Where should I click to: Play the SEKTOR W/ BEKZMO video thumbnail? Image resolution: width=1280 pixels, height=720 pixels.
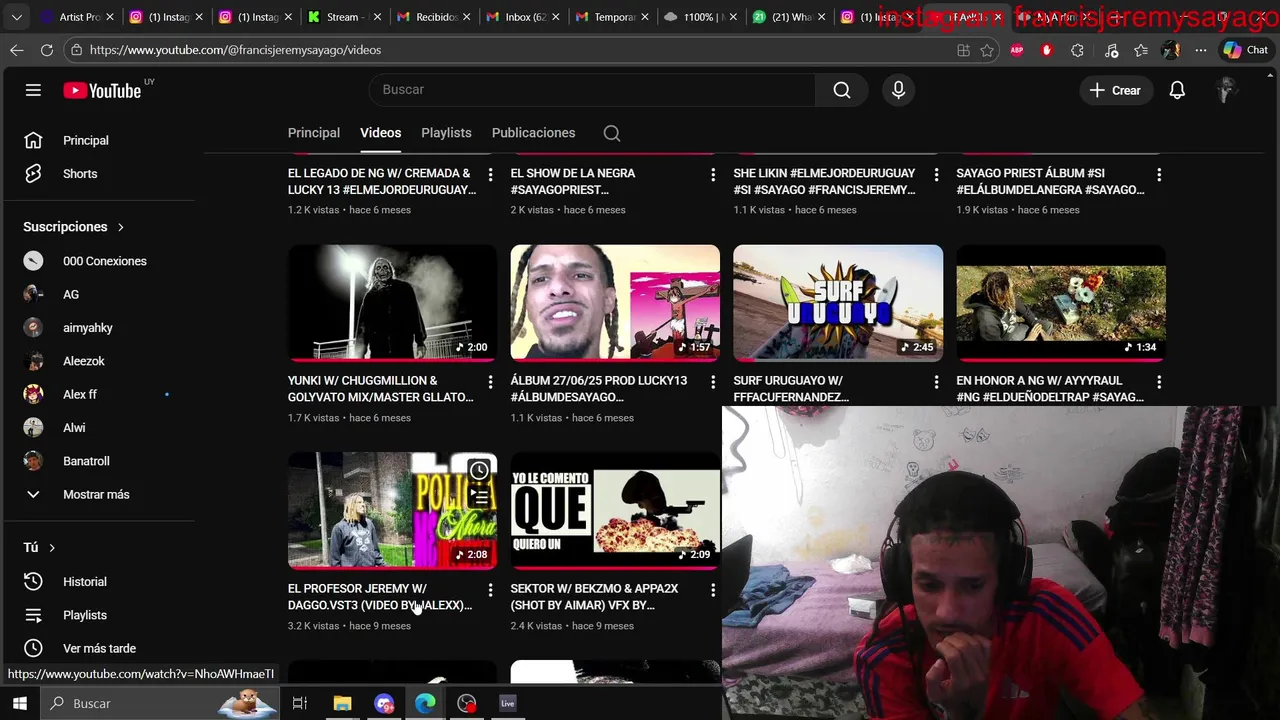615,510
